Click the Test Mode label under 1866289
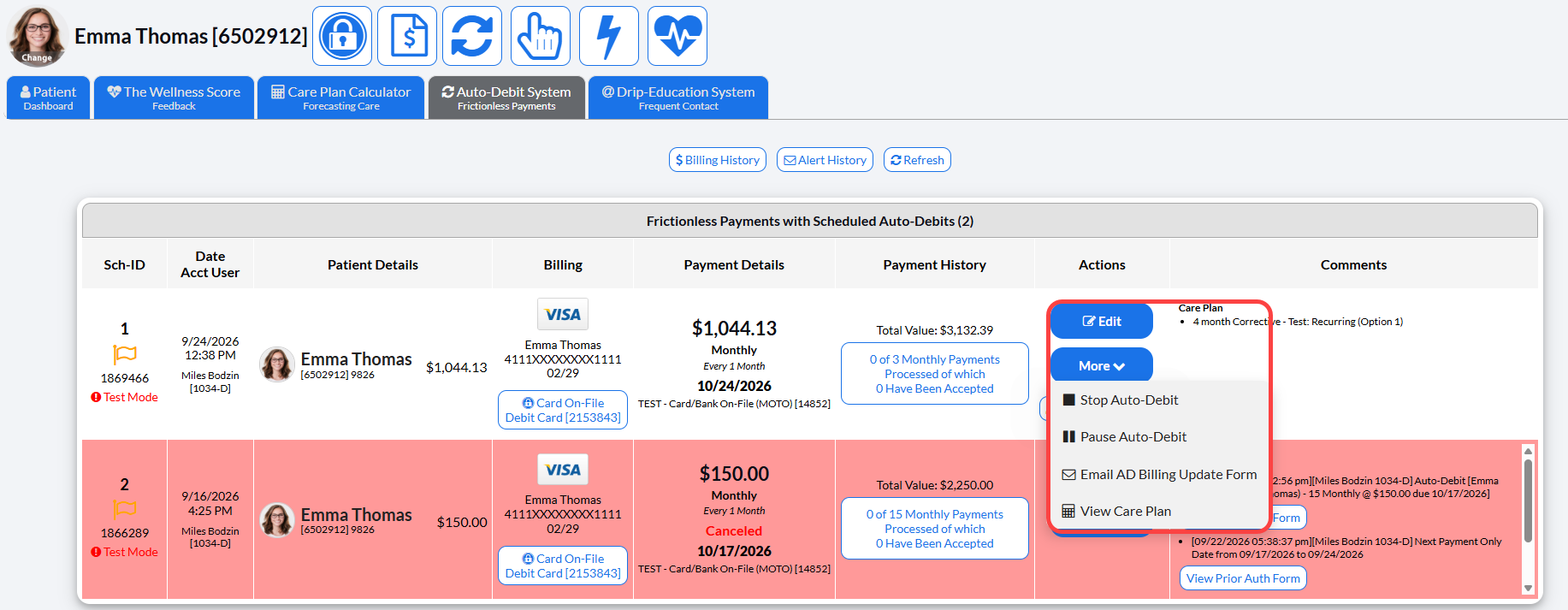Screen dimensions: 1568x610 click(x=125, y=552)
